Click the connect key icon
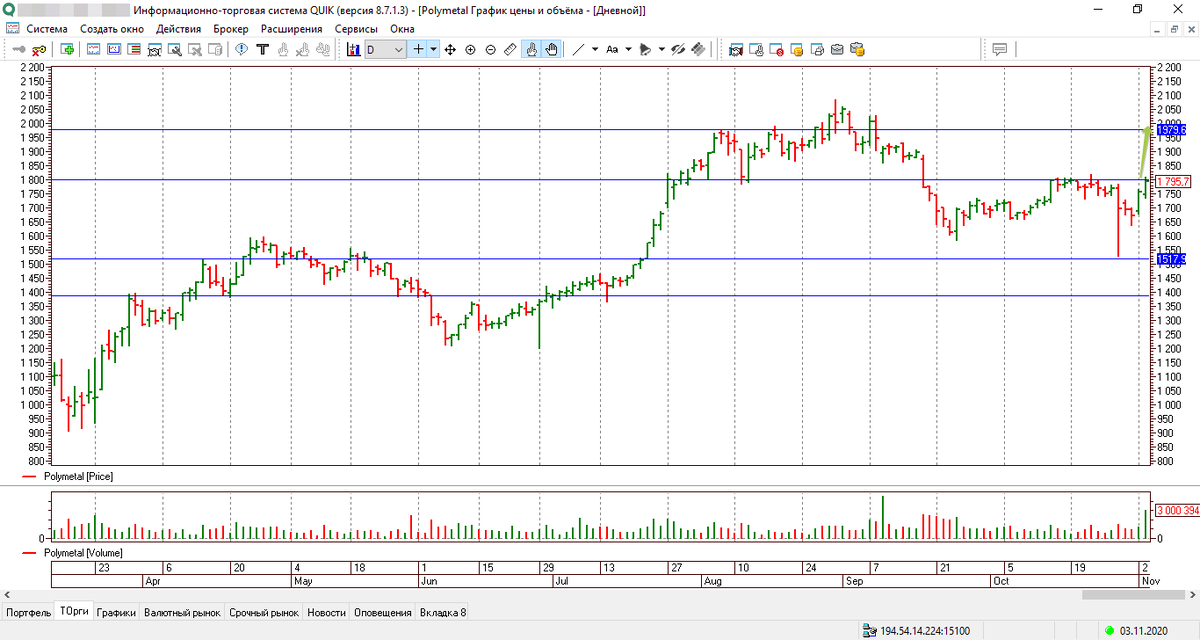 pyautogui.click(x=19, y=49)
